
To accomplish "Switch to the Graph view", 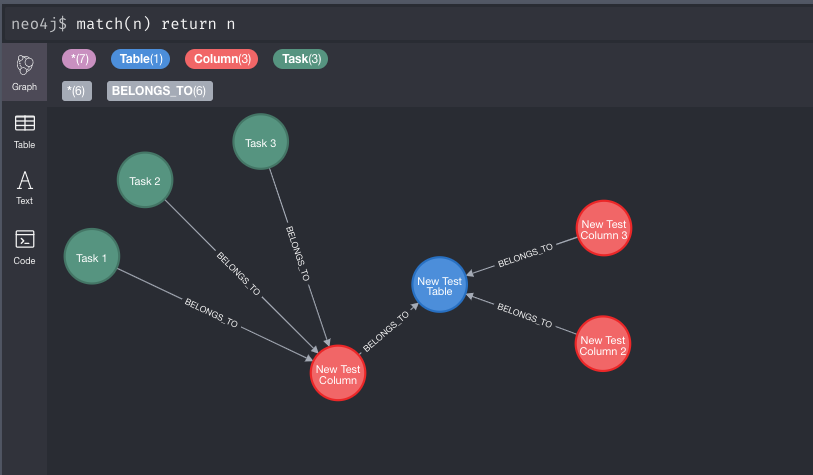I will tap(25, 72).
